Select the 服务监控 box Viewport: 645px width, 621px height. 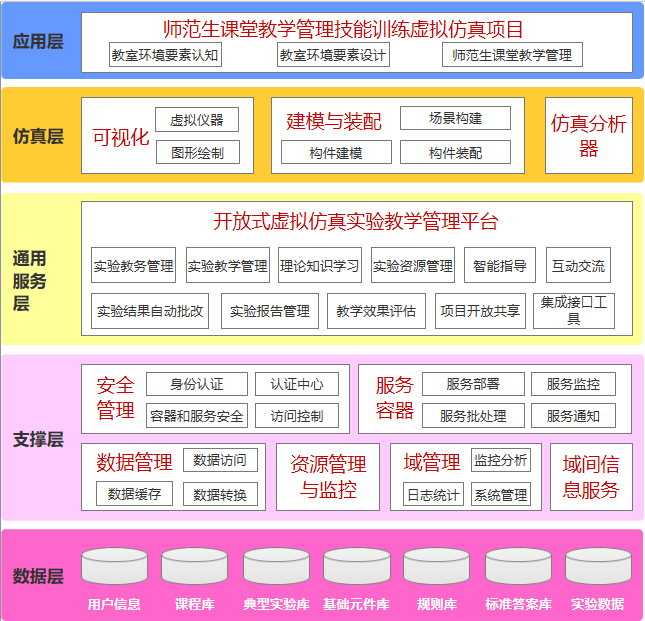(573, 384)
